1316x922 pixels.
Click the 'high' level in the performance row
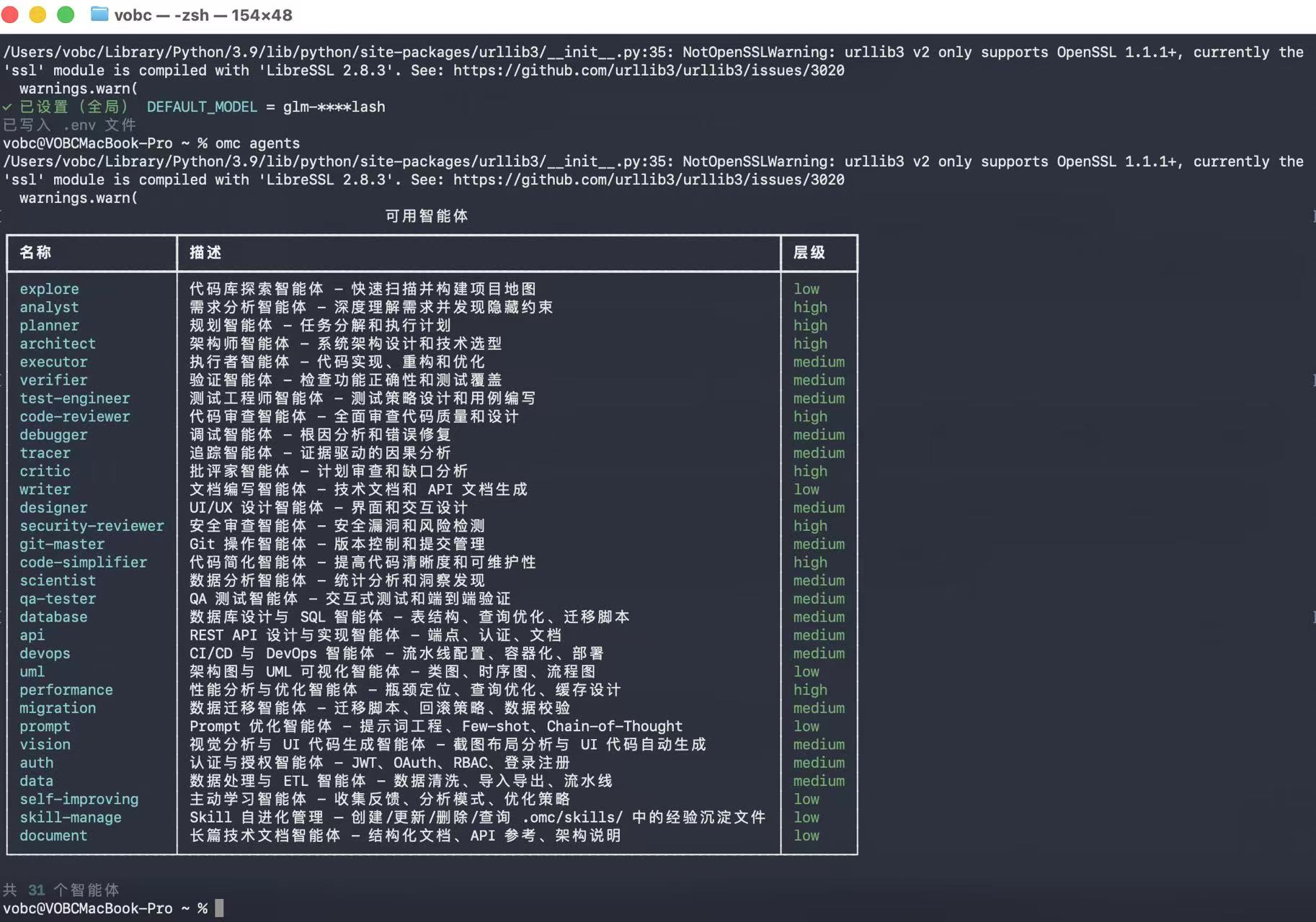click(810, 690)
